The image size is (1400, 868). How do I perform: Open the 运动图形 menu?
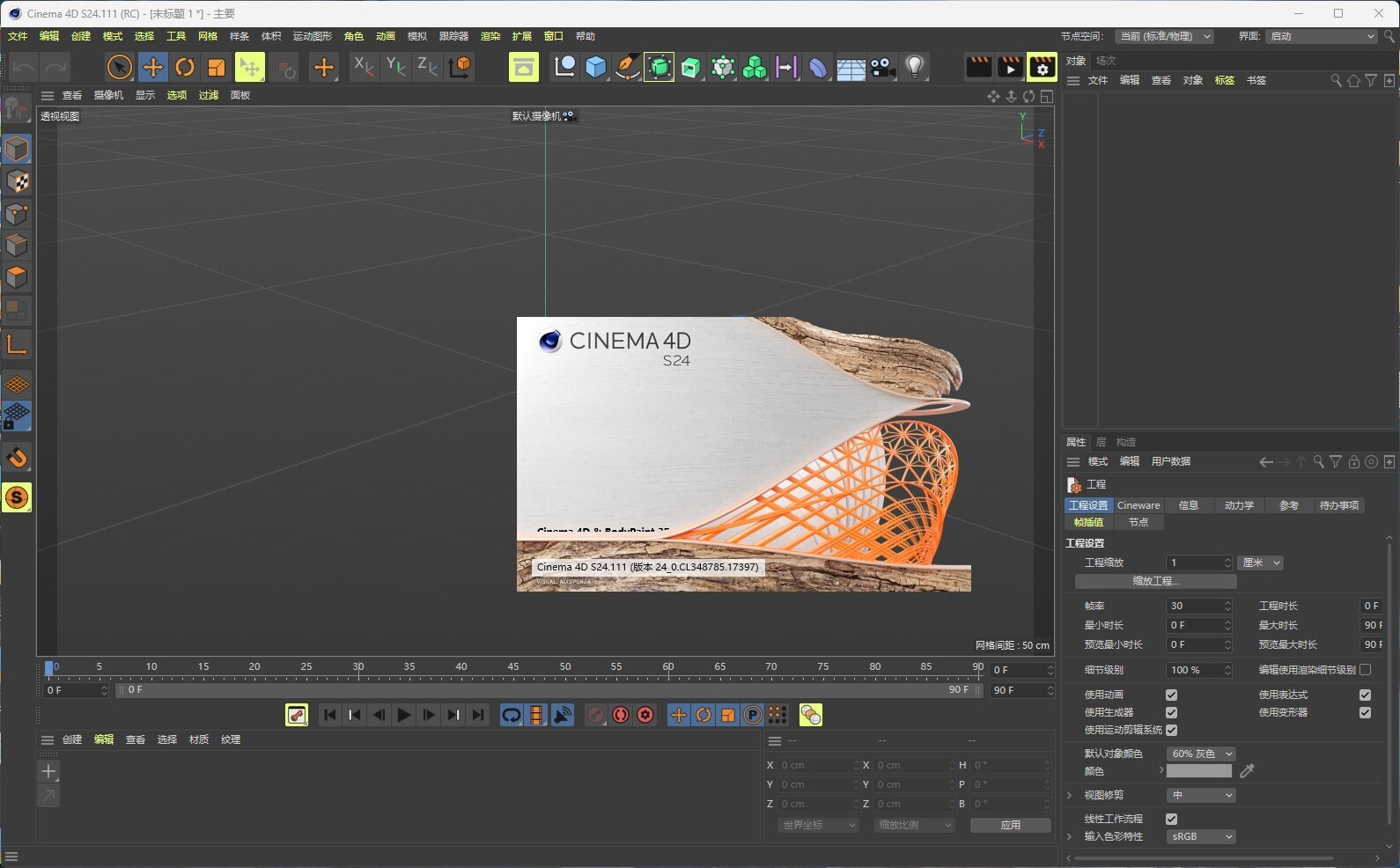coord(312,36)
